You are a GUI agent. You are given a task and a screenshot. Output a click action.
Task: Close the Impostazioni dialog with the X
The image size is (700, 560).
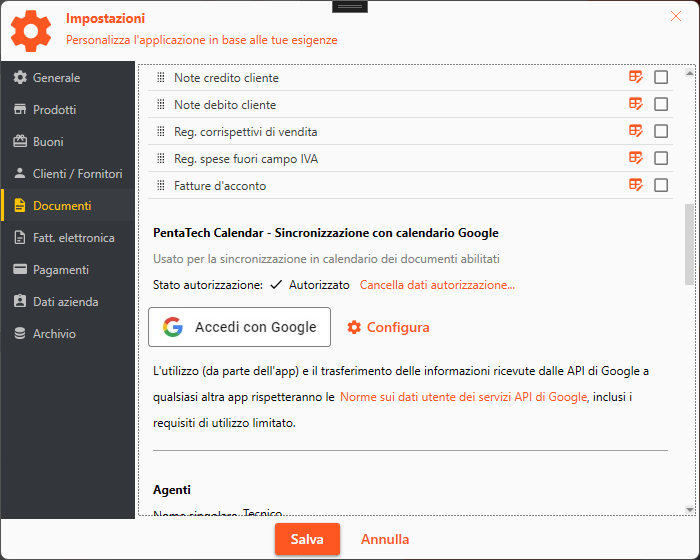click(x=676, y=17)
